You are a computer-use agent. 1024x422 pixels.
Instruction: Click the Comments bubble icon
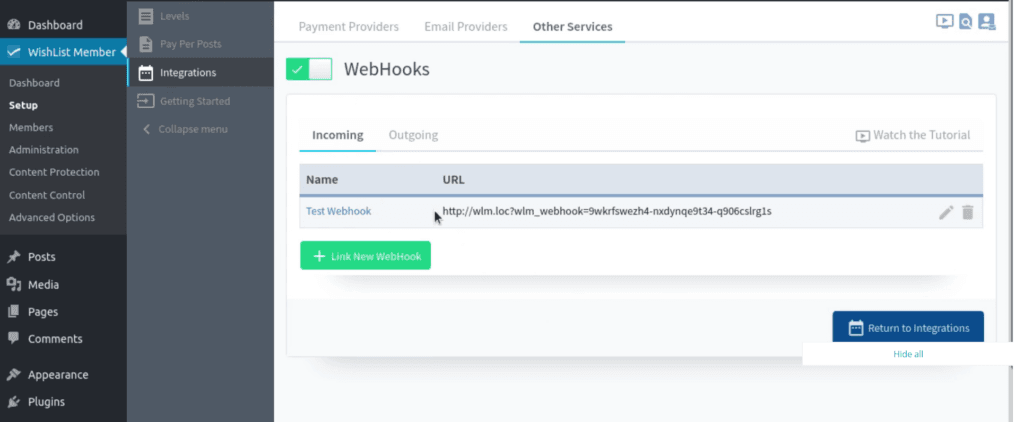tap(14, 338)
